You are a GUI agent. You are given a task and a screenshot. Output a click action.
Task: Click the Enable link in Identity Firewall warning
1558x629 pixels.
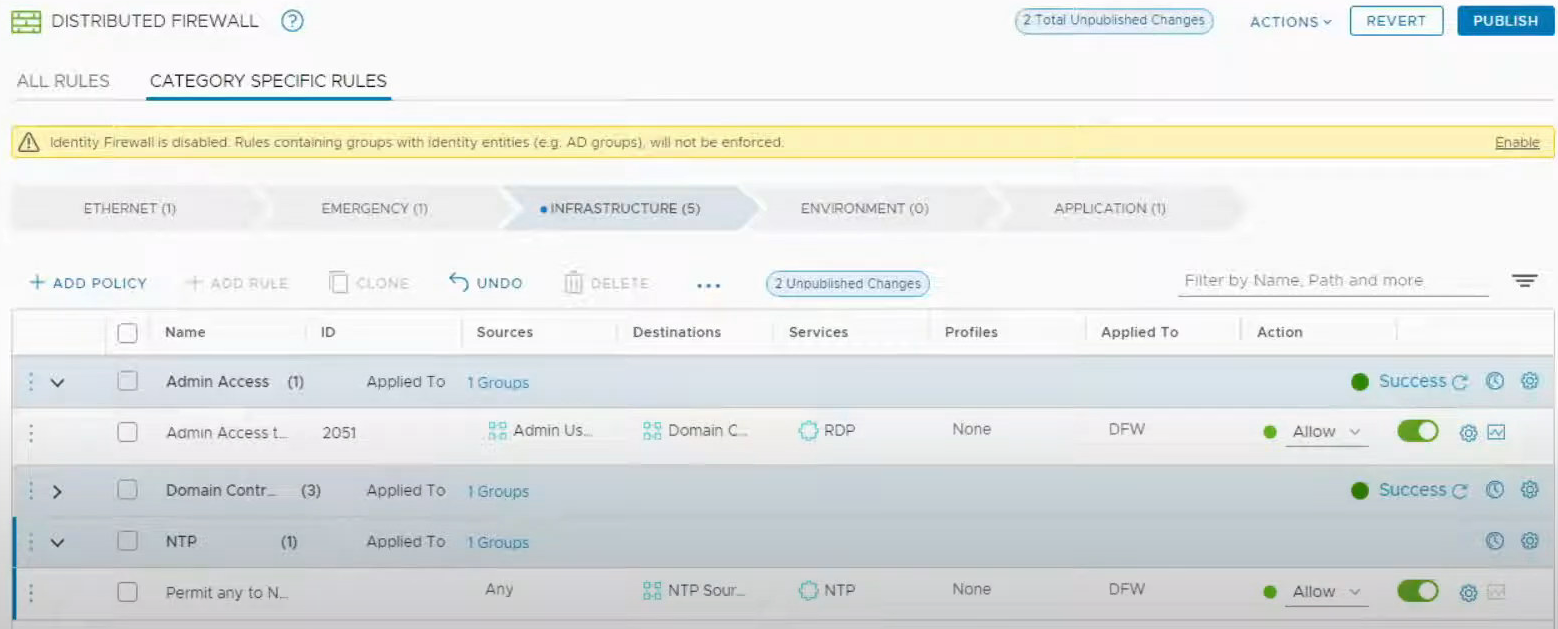pos(1516,142)
